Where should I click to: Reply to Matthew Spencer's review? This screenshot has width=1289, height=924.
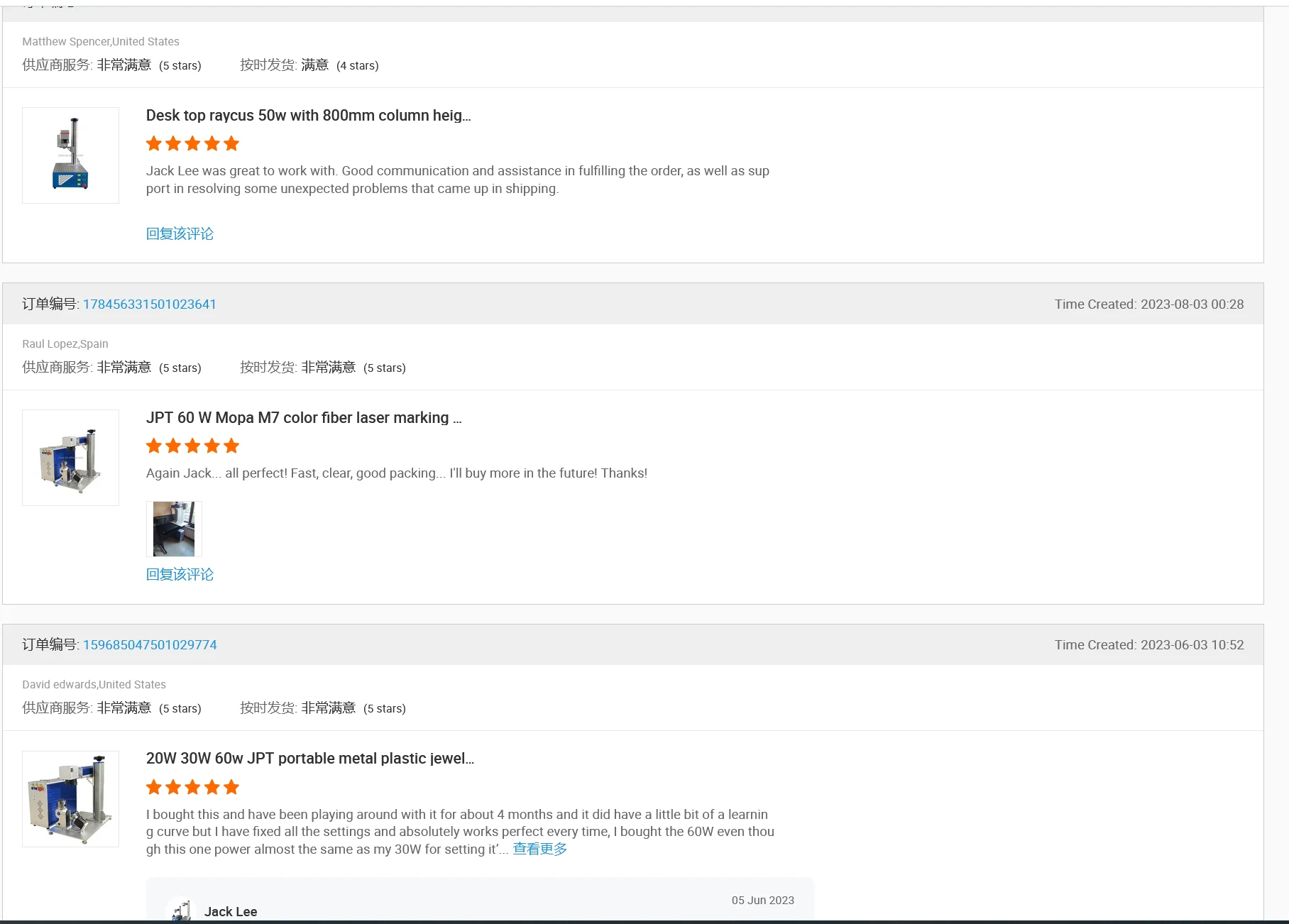click(180, 234)
